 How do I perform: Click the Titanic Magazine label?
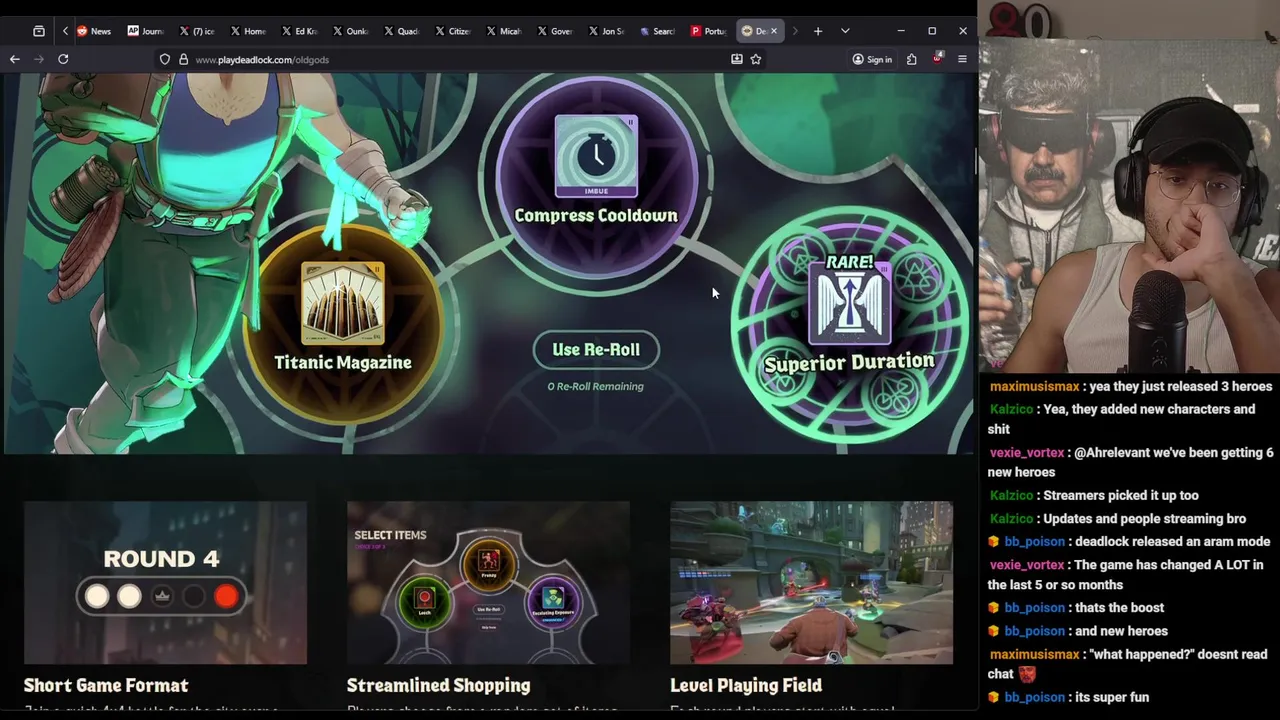click(x=343, y=362)
